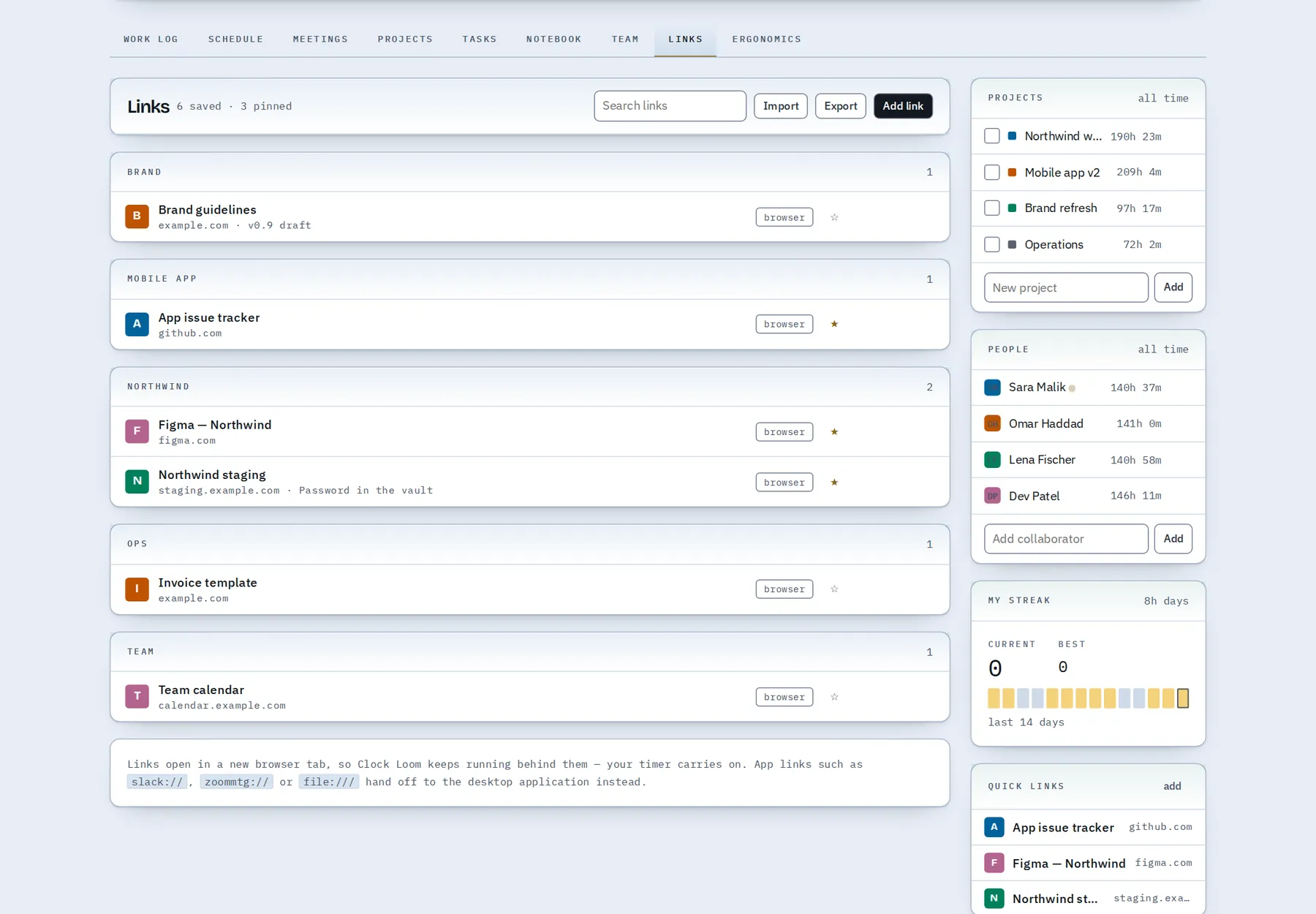Click Omar Haddad's orange avatar
This screenshot has width=1316, height=914.
992,423
